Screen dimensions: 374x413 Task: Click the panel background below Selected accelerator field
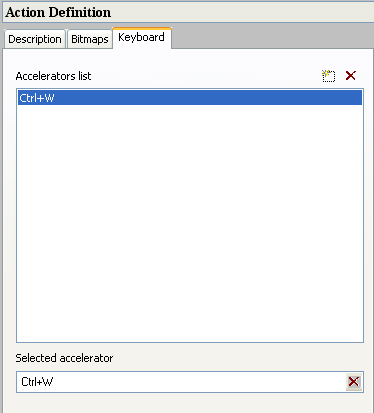coord(188,403)
